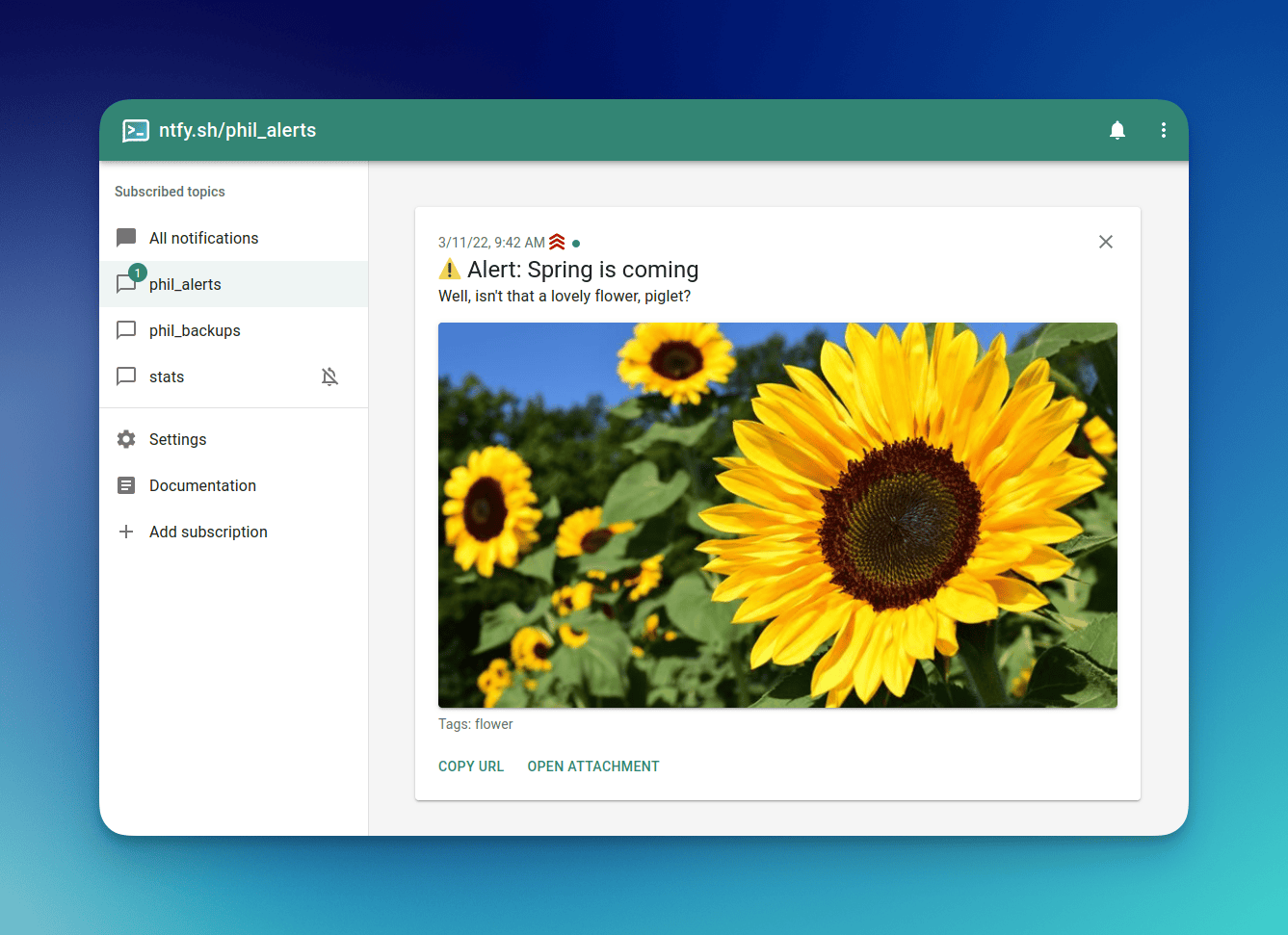Open the phil_alerts topic
The width and height of the screenshot is (1288, 935).
(185, 284)
